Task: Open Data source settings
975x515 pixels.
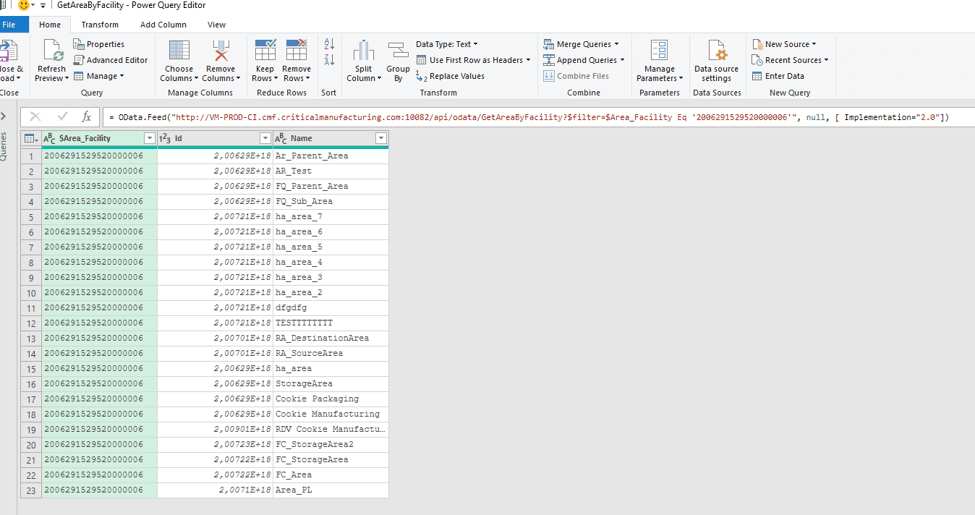Action: 716,52
